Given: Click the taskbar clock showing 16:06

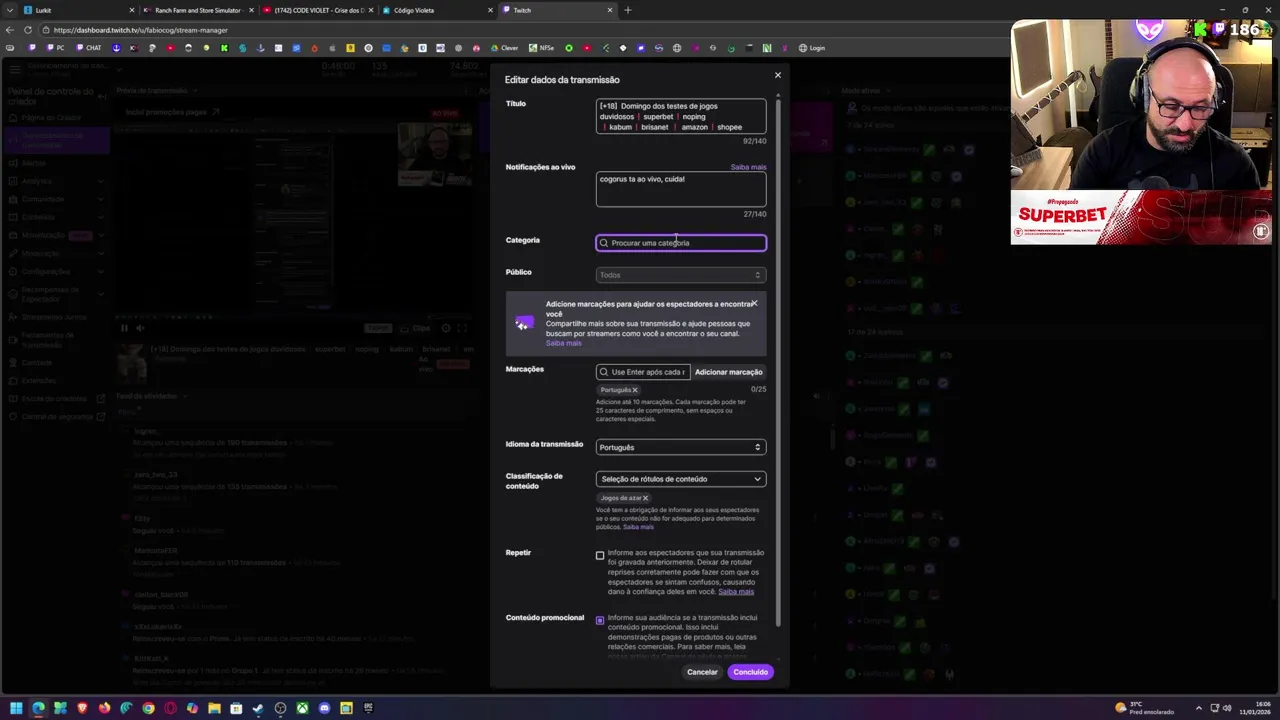Looking at the screenshot, I should pyautogui.click(x=1256, y=708).
